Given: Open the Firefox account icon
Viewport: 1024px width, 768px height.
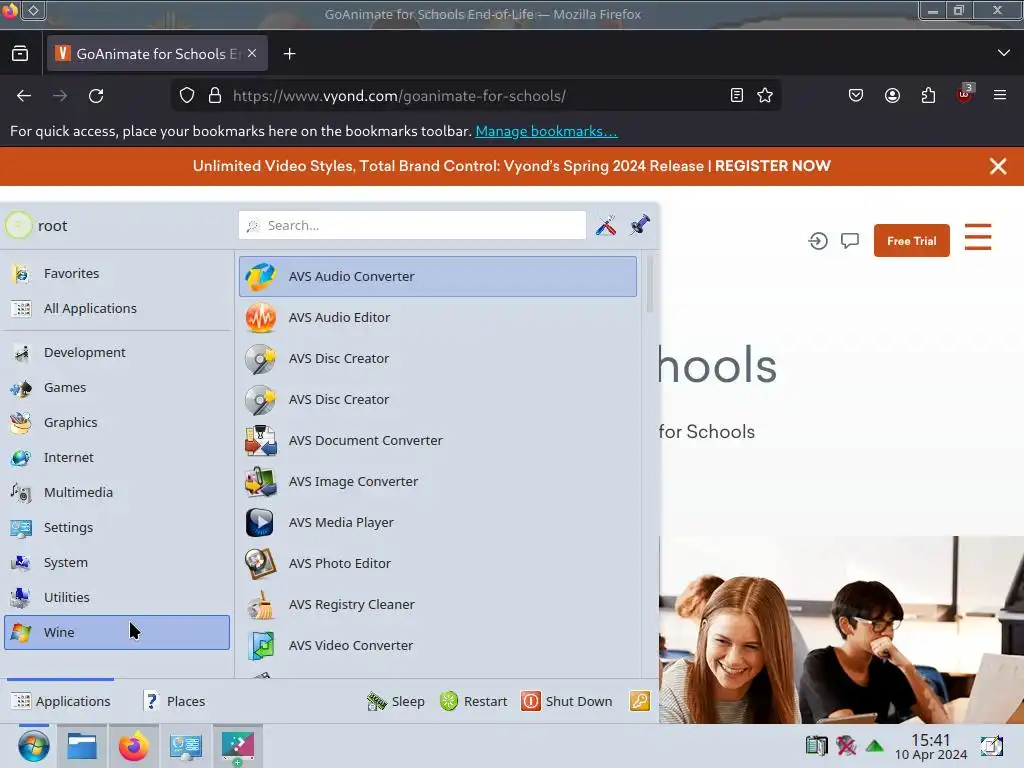Looking at the screenshot, I should tap(892, 95).
